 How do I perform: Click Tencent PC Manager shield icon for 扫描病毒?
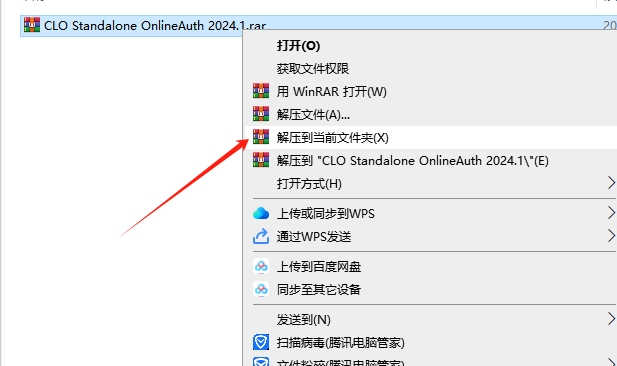click(261, 342)
